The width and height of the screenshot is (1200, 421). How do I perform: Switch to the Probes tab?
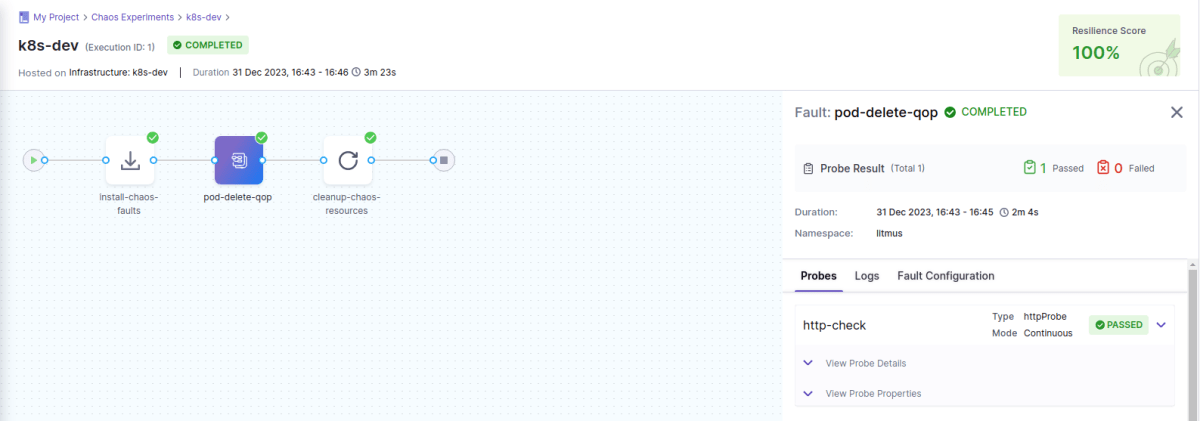[819, 276]
